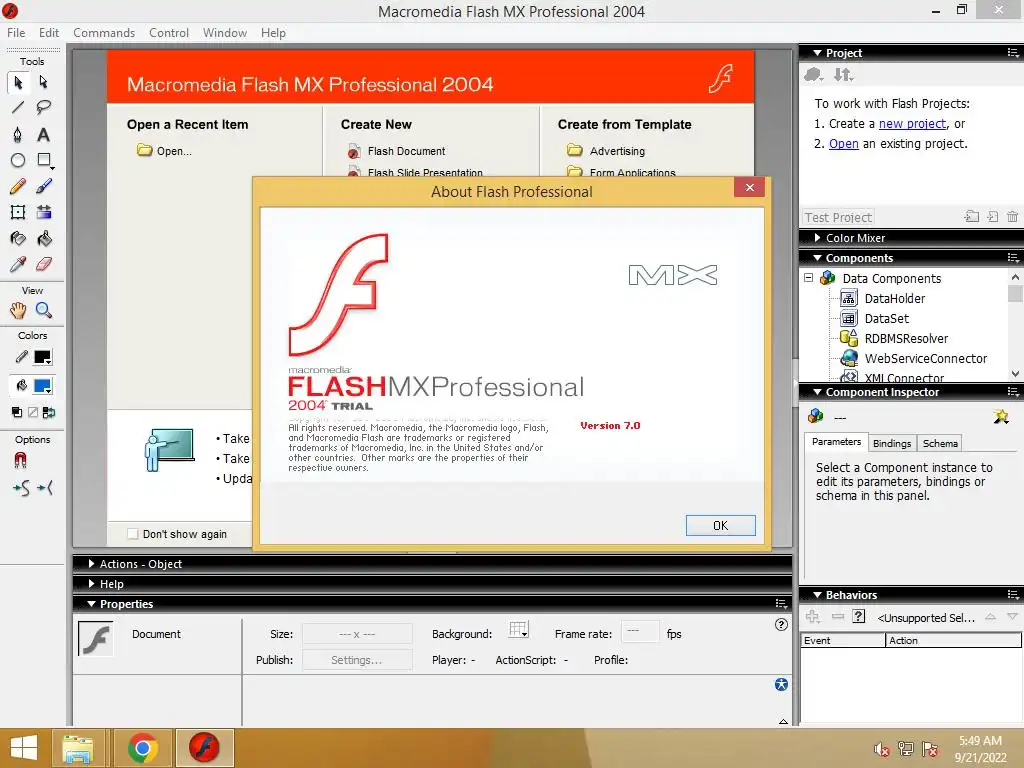The height and width of the screenshot is (768, 1024).
Task: Click the No Color icon
Action: click(33, 412)
